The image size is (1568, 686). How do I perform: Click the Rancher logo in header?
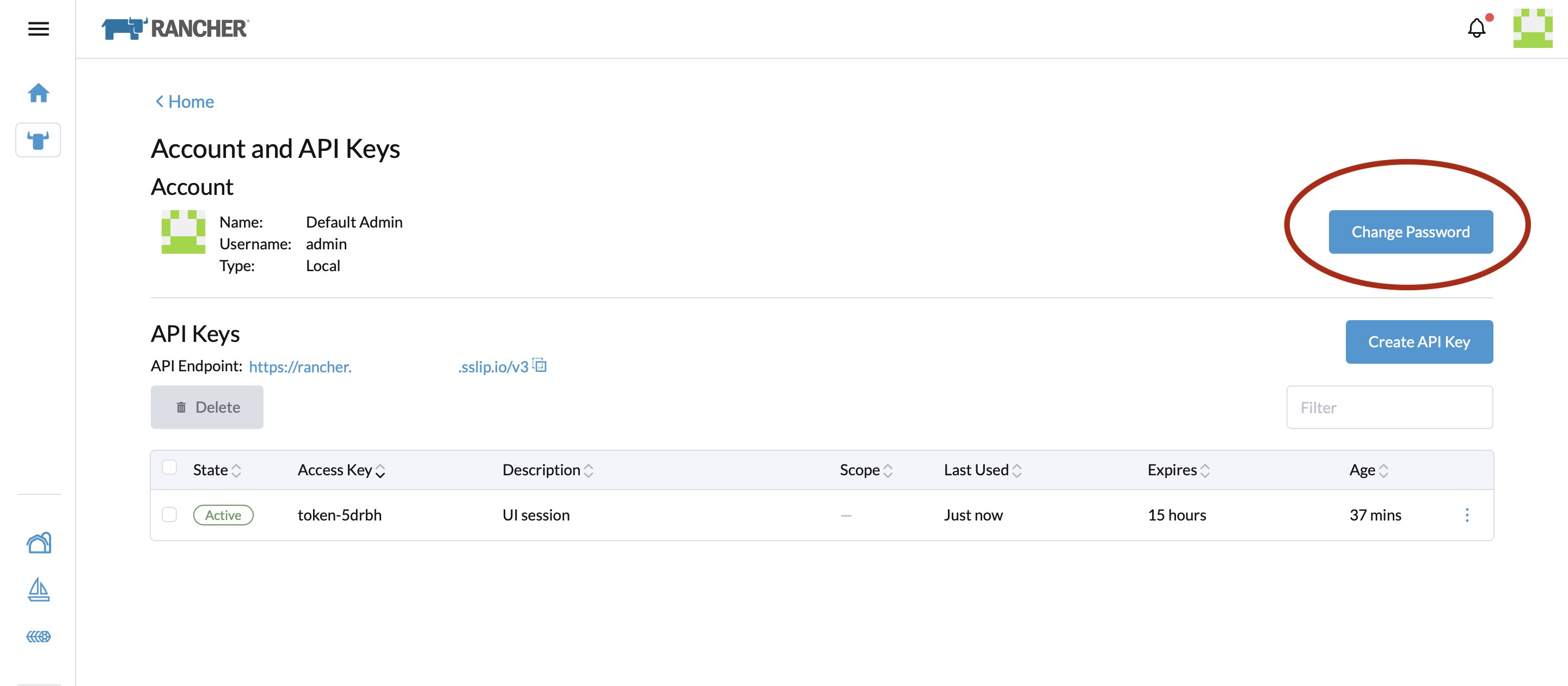click(x=175, y=29)
